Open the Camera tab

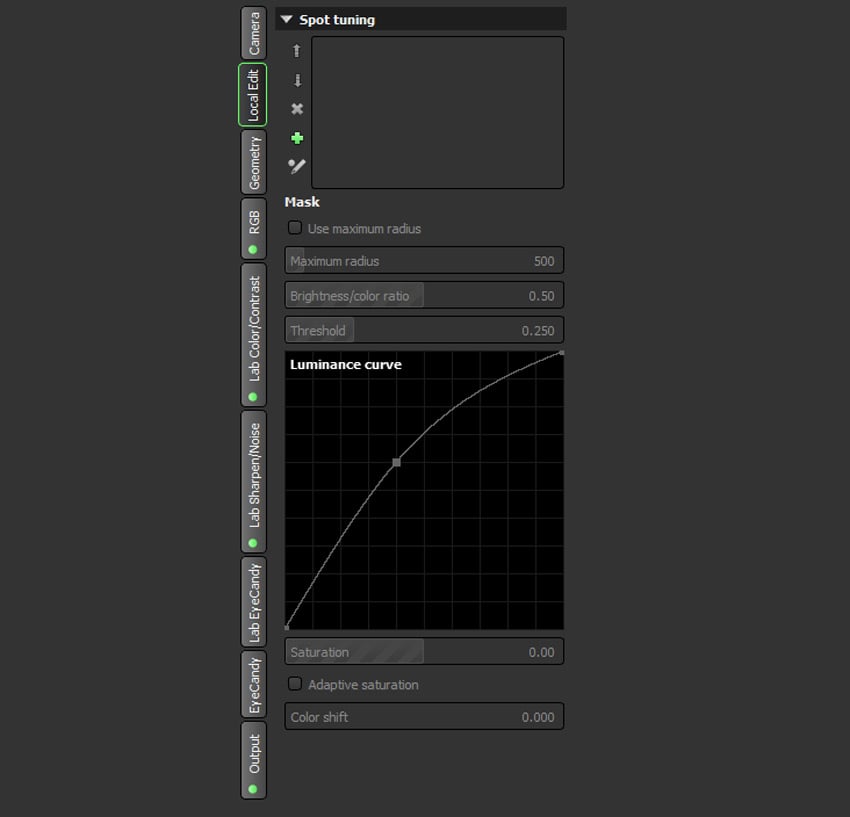point(254,33)
